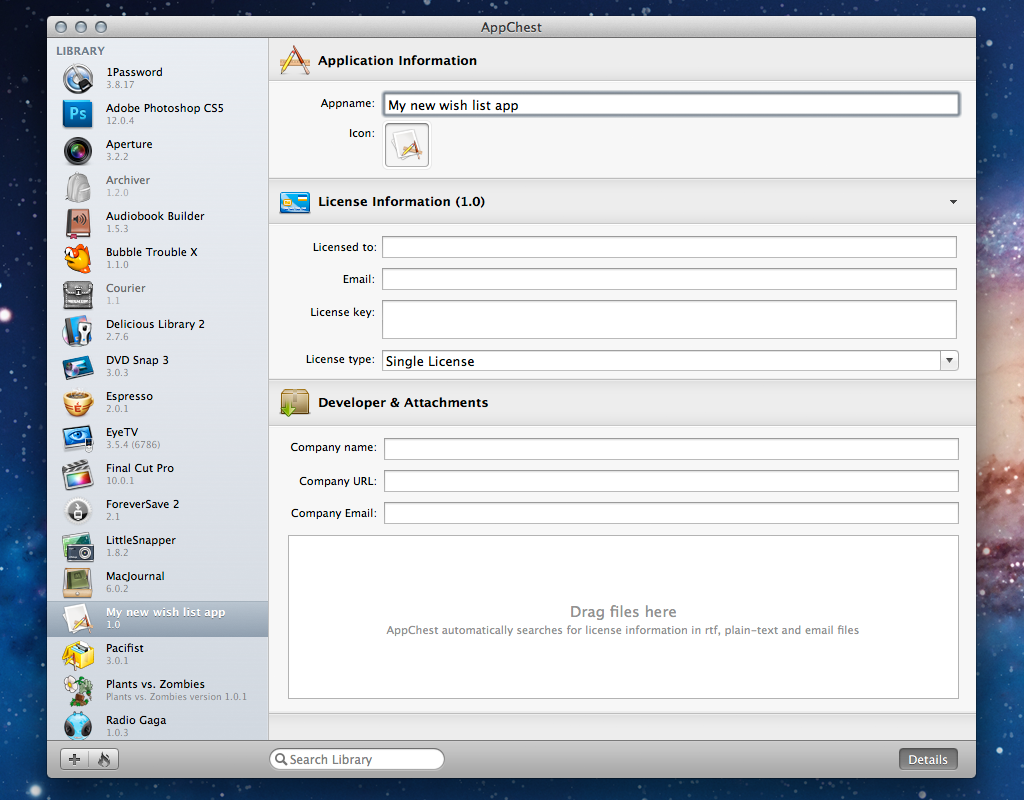1024x800 pixels.
Task: Click the Application Information header icon
Action: 295,60
